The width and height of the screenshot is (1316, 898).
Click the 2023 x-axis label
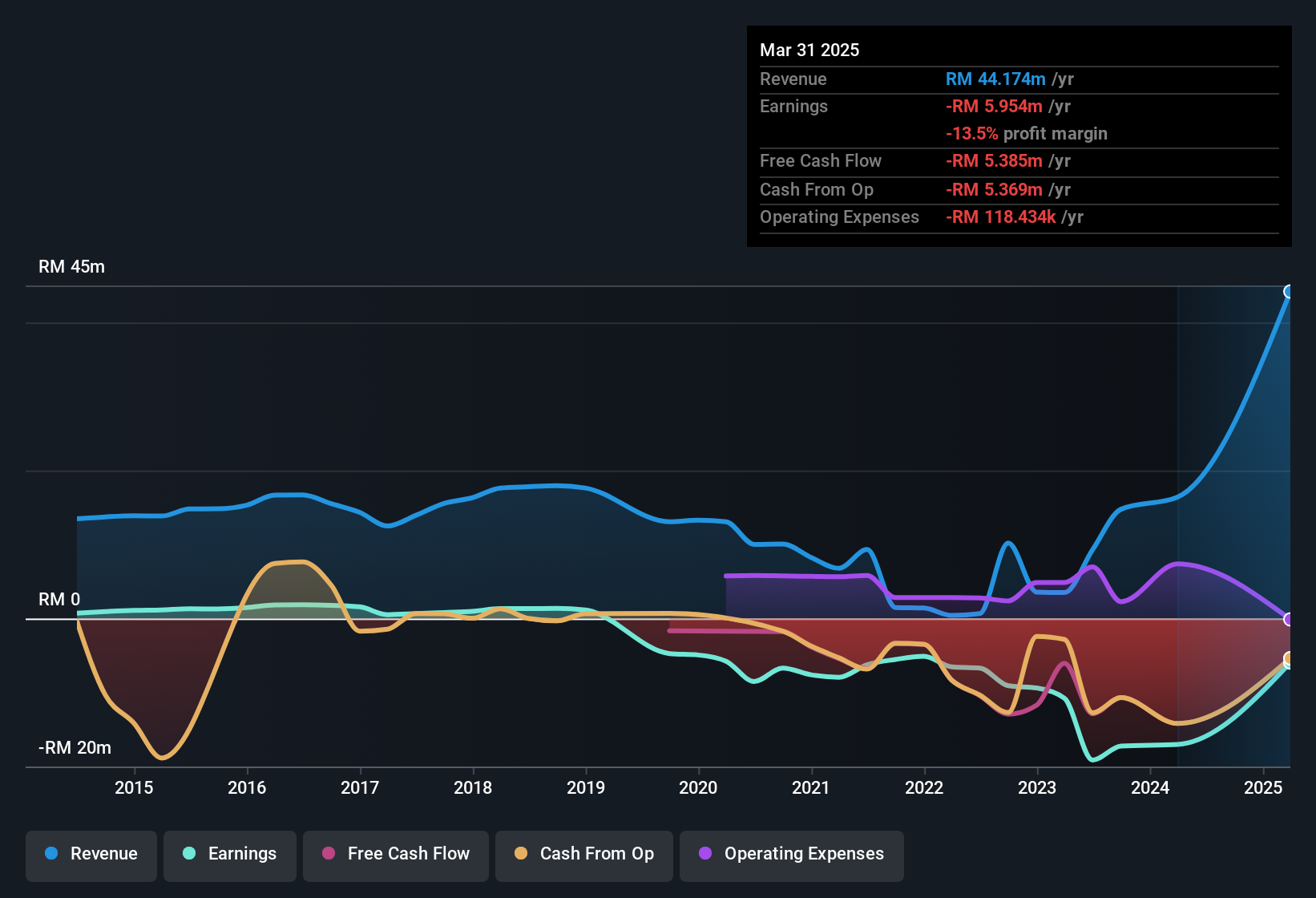tap(1037, 787)
